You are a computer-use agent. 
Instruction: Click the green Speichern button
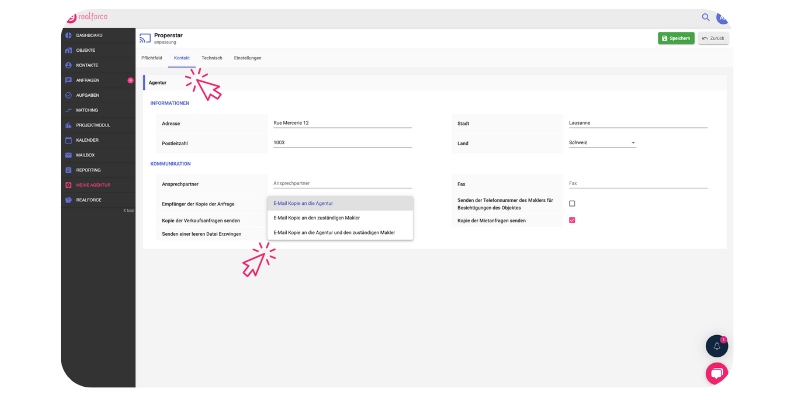click(676, 38)
